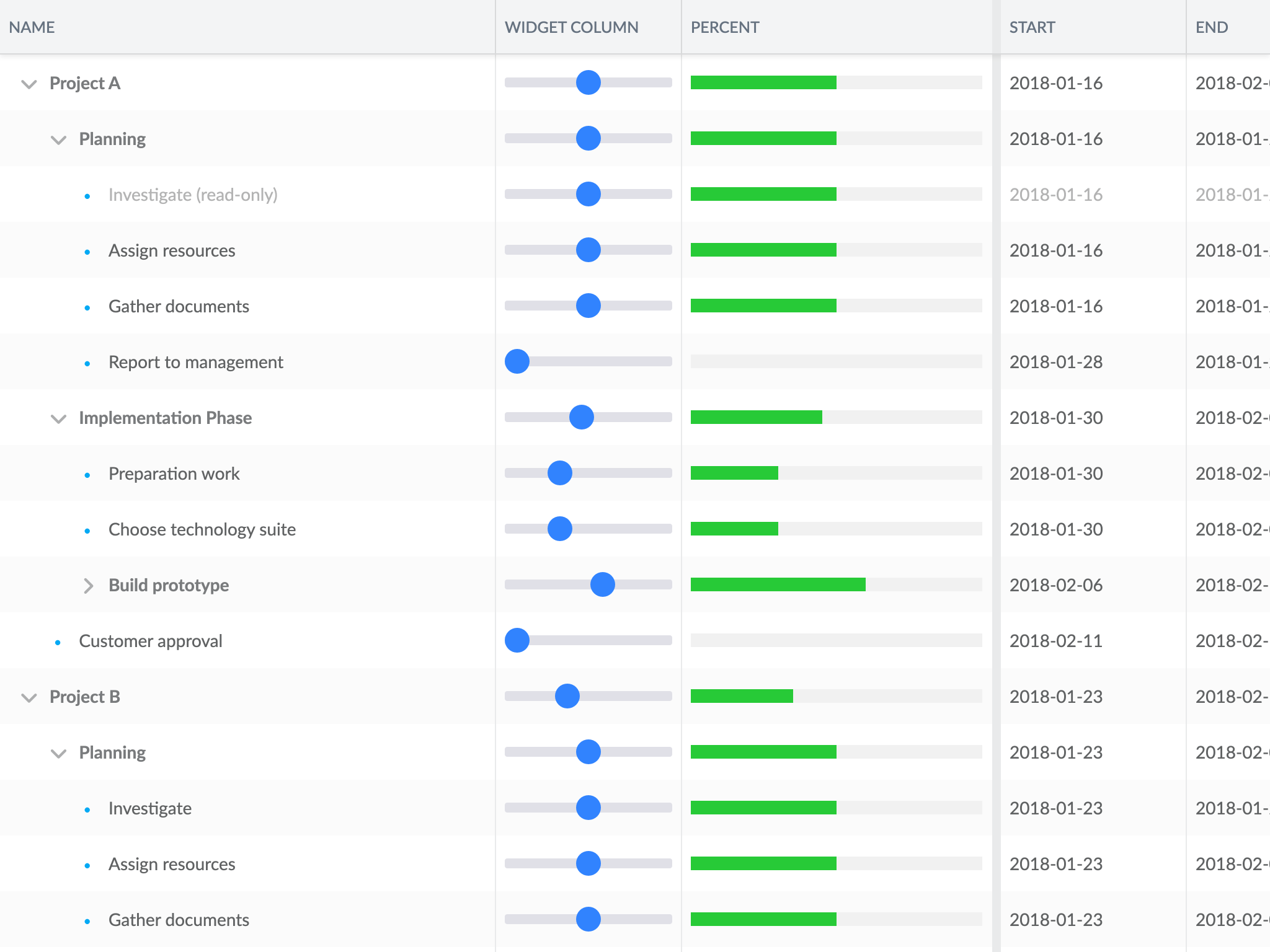This screenshot has height=952, width=1270.
Task: Click slider handle in Preparation work row
Action: [x=560, y=473]
